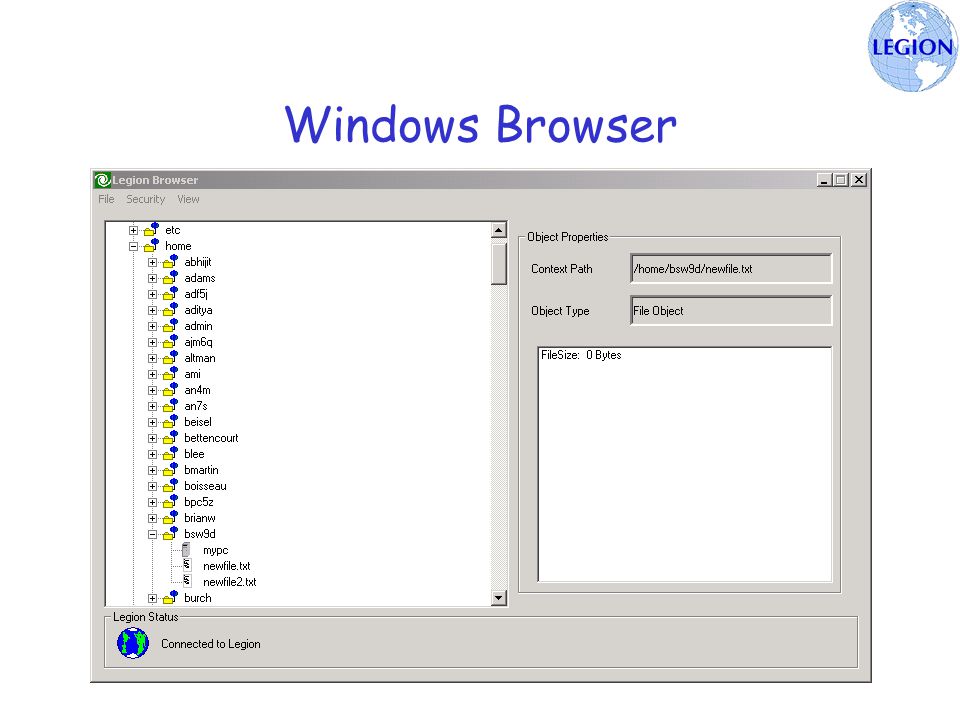
Task: Click the tree scrollbar up arrow
Action: point(499,230)
